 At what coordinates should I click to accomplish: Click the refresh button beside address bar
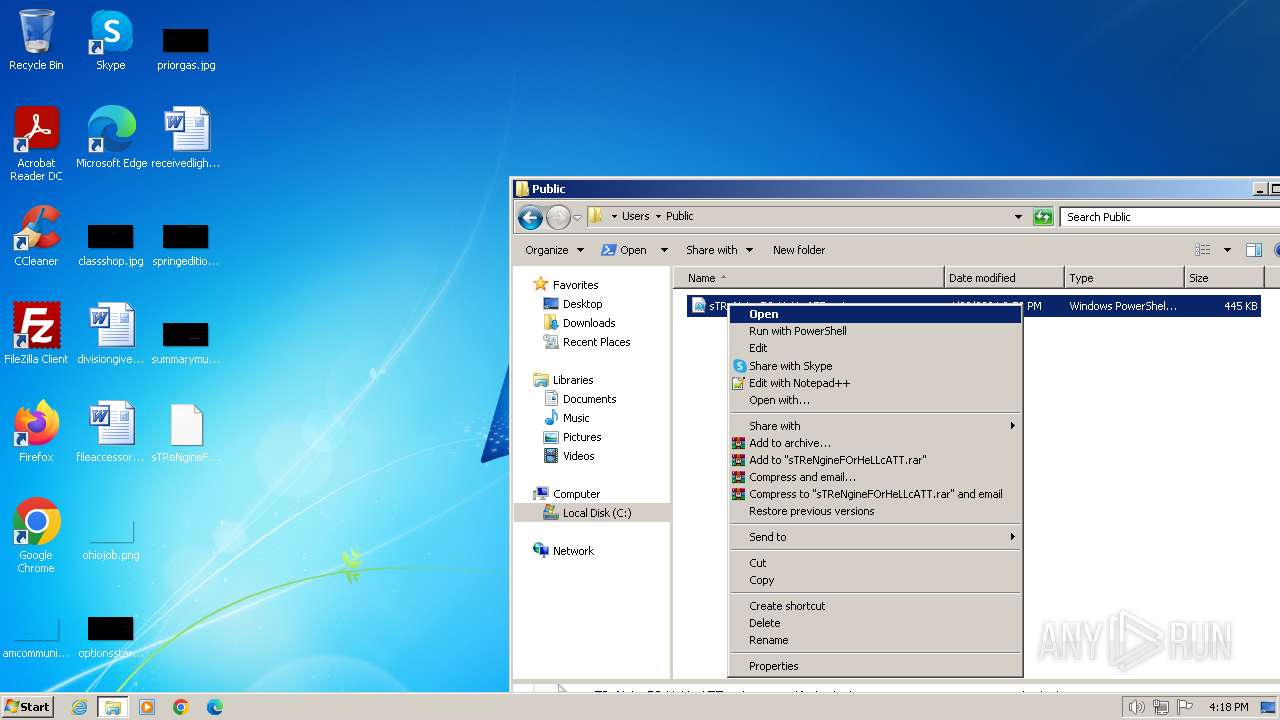(x=1043, y=217)
